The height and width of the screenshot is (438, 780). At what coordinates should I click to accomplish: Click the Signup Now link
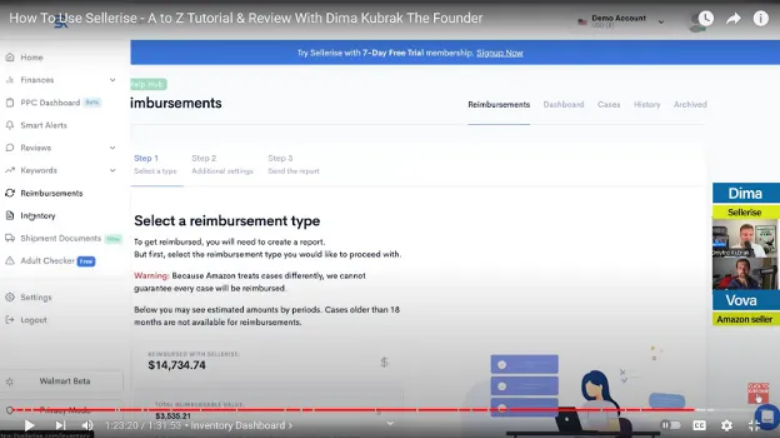pos(499,53)
